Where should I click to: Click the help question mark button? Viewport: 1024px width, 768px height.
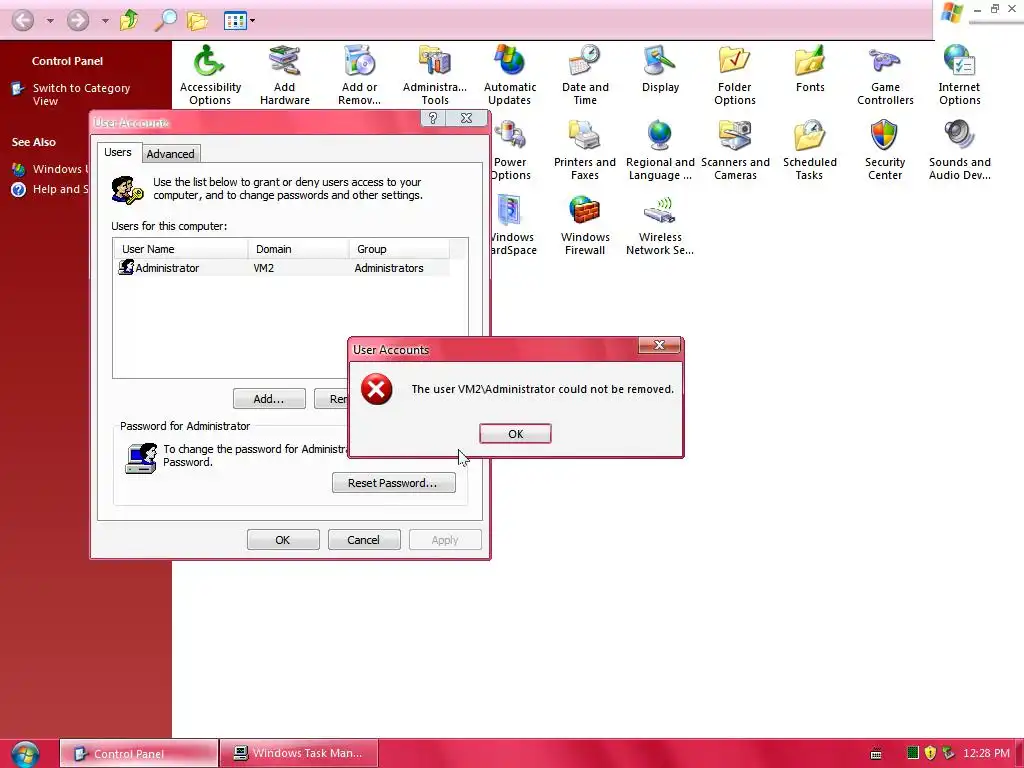pyautogui.click(x=432, y=118)
